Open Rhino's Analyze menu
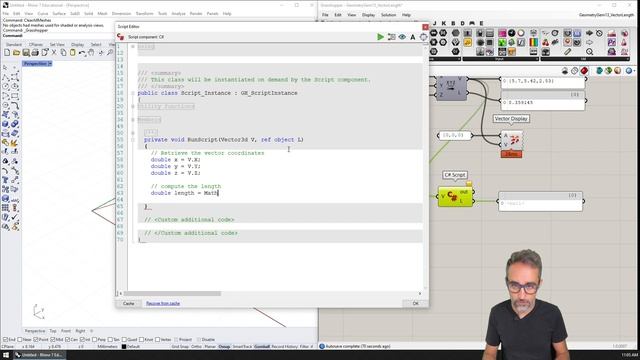The width and height of the screenshot is (640, 360). tap(178, 13)
